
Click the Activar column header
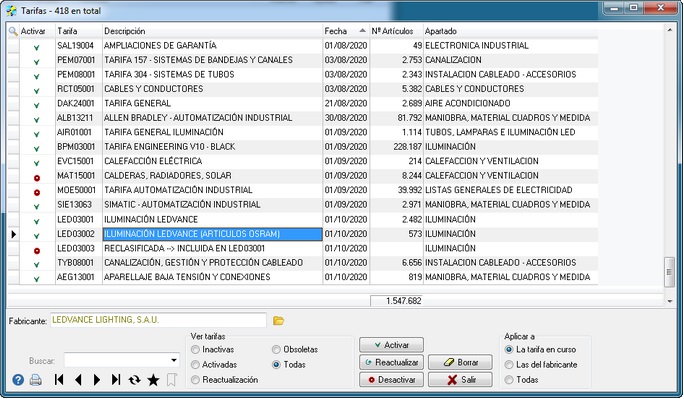[x=37, y=31]
